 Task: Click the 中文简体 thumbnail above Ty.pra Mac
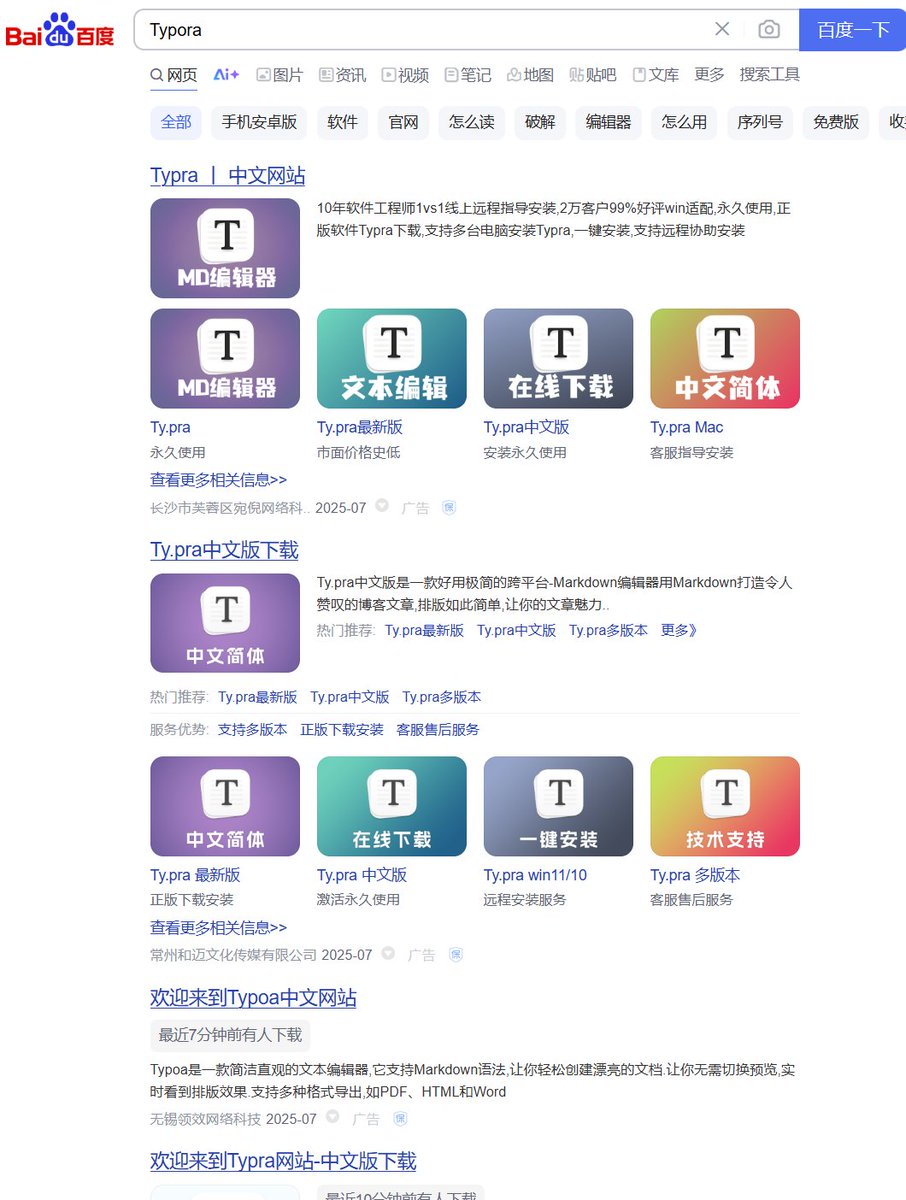725,358
